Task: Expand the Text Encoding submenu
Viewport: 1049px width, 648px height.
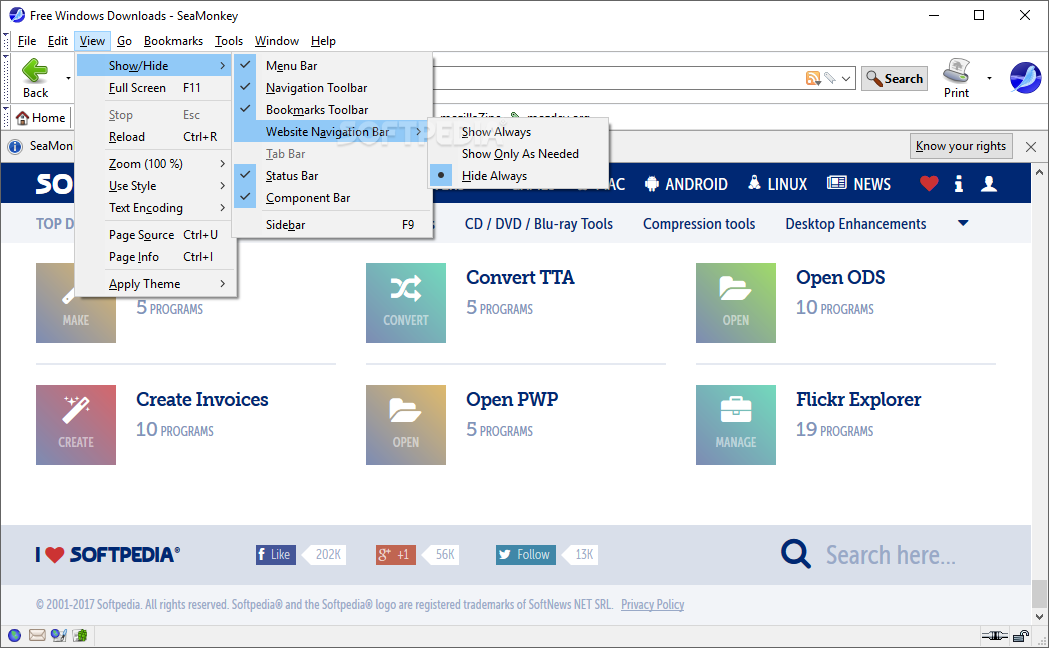Action: (x=155, y=208)
